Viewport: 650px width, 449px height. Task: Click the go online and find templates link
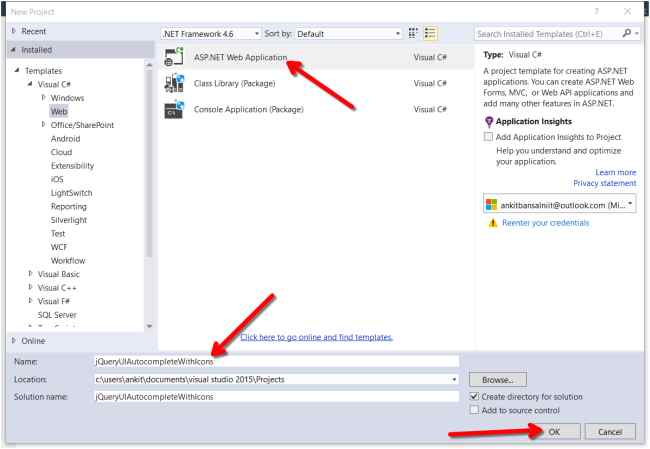[x=316, y=337]
